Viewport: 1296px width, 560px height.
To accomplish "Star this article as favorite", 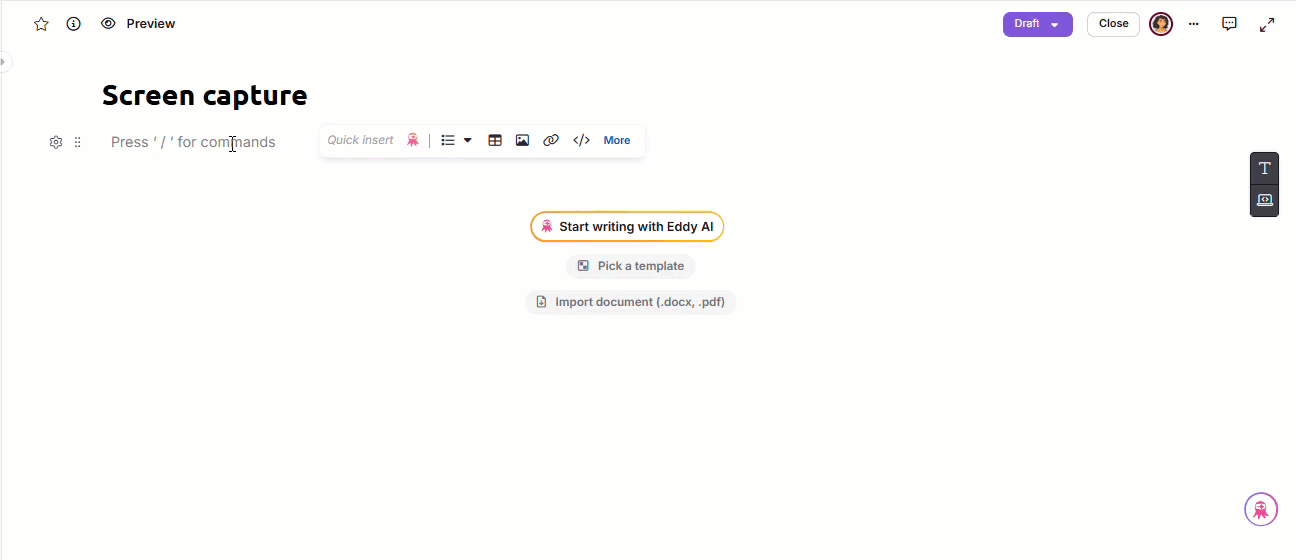I will (x=41, y=24).
